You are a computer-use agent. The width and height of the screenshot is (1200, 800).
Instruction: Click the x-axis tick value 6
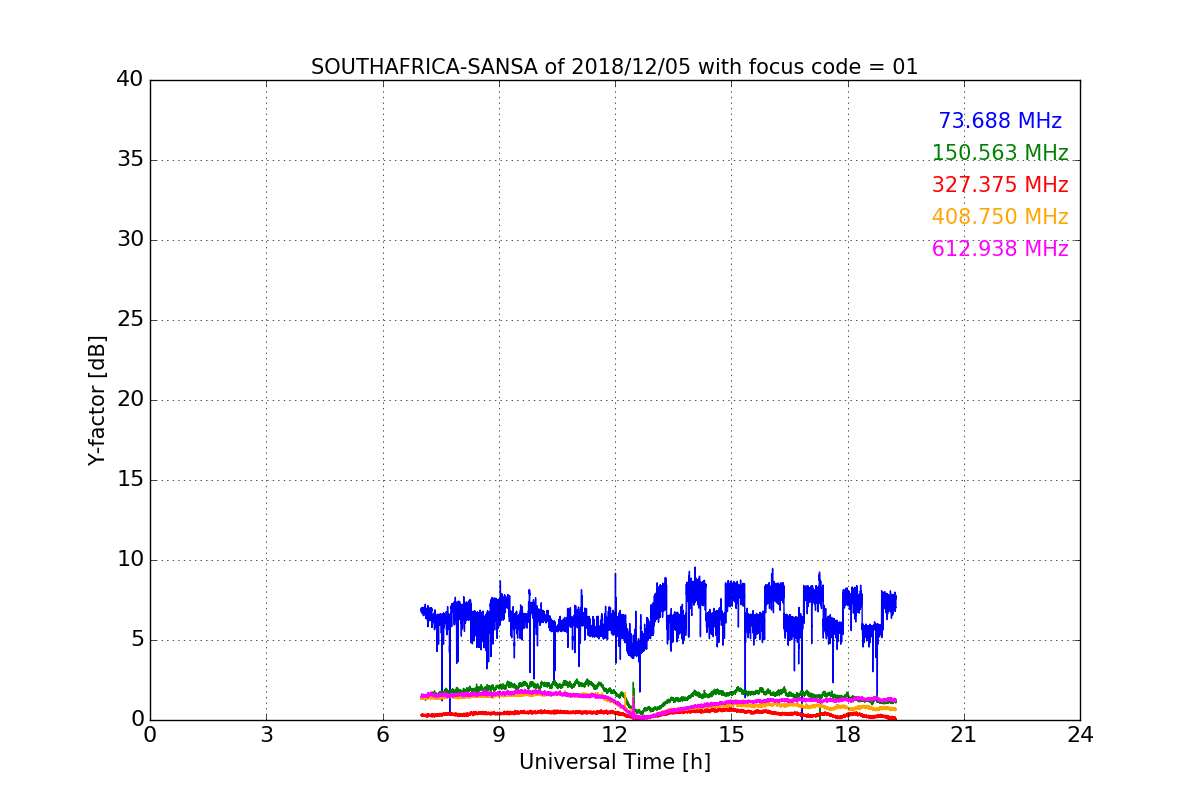click(383, 735)
